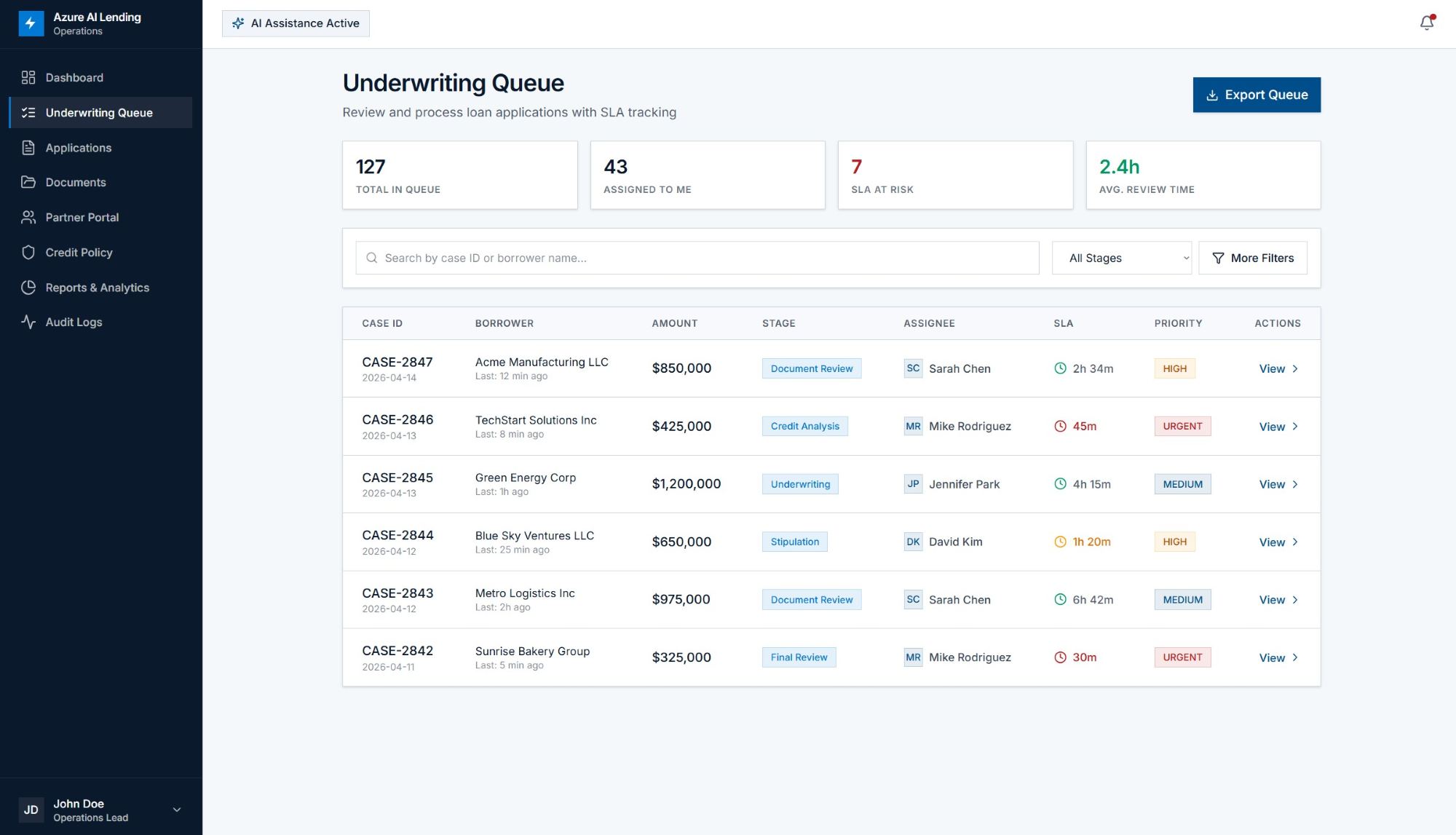Open Audit Logs
Screen dimensions: 1456x835
tap(100, 322)
